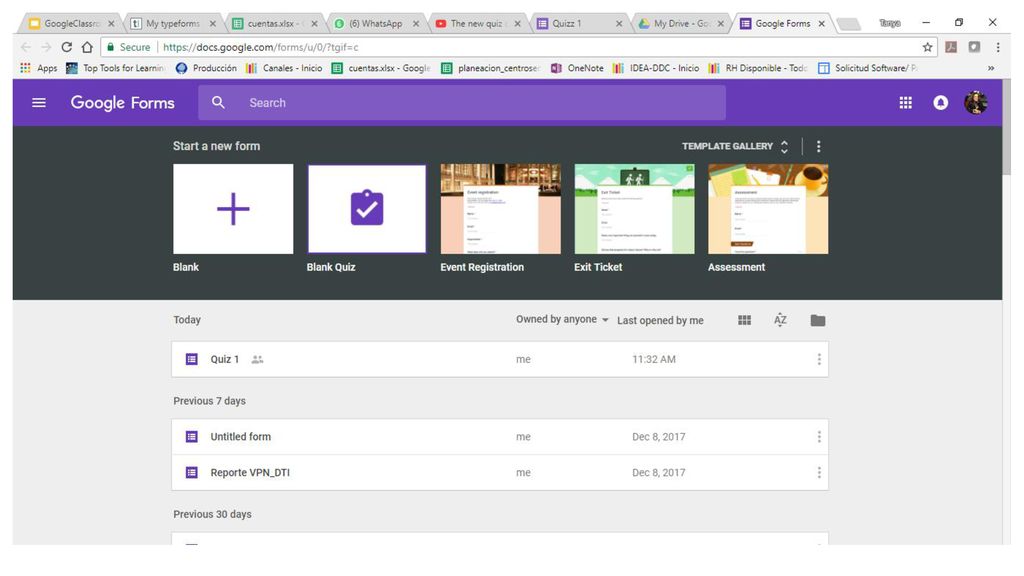This screenshot has height=576, width=1024.
Task: Switch to the GoogleClassroom tab
Action: pos(71,24)
